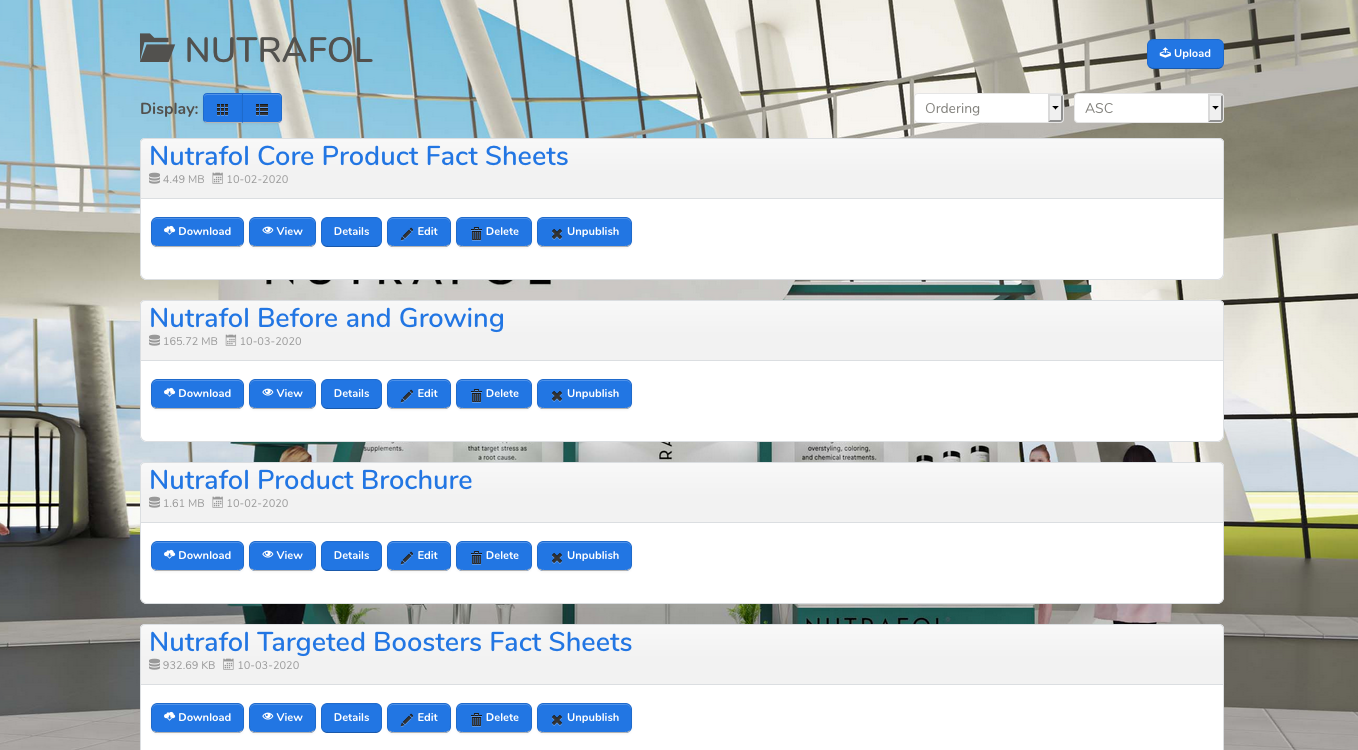
Task: Open Nutrafol Before and Growing title link
Action: coord(327,318)
